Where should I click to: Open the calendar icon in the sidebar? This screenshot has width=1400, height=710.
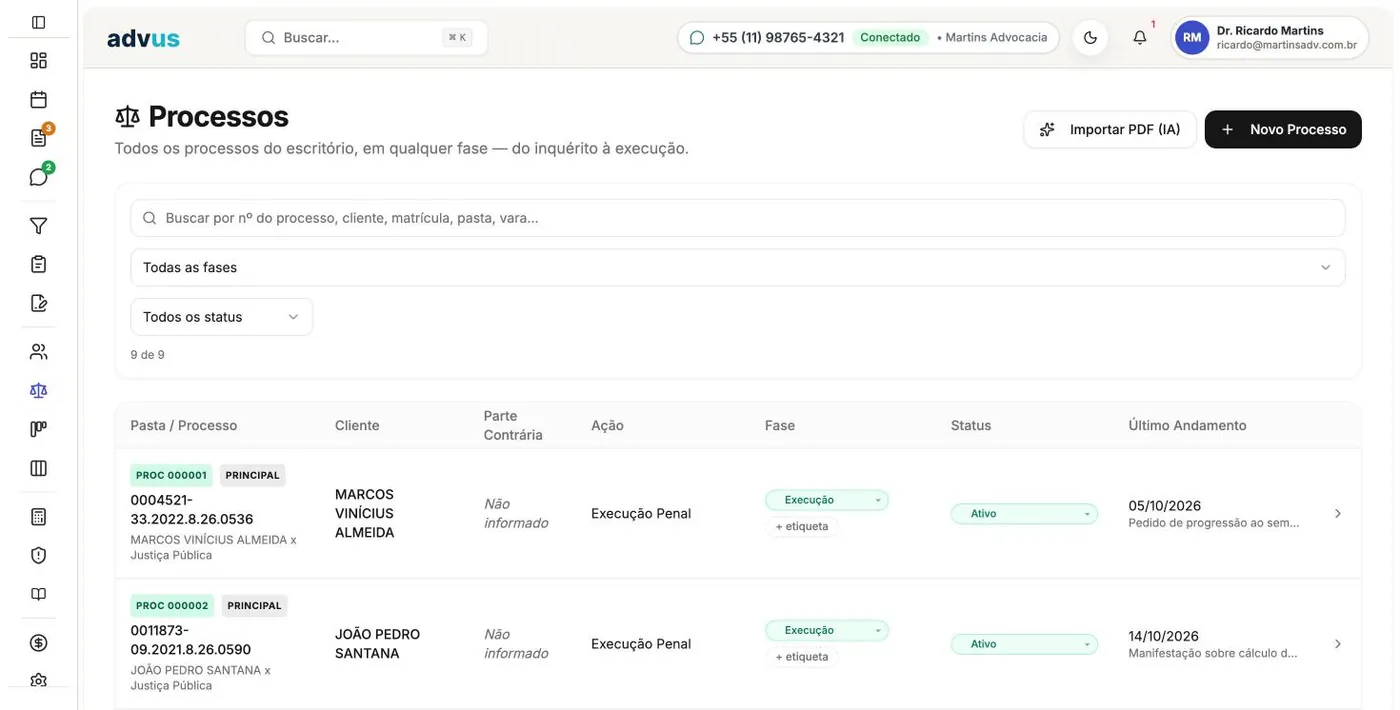pos(39,99)
